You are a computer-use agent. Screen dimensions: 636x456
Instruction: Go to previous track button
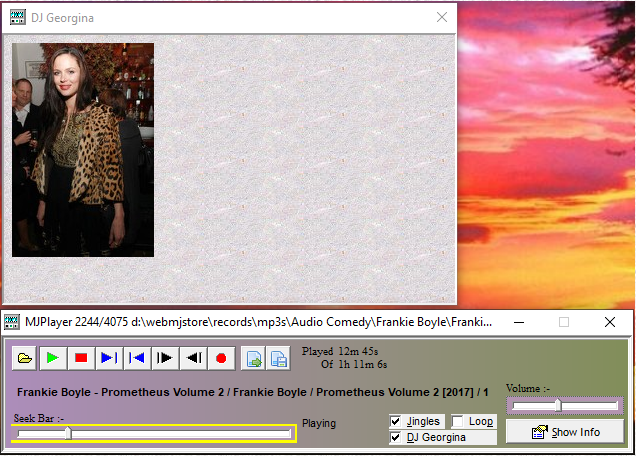pos(137,358)
